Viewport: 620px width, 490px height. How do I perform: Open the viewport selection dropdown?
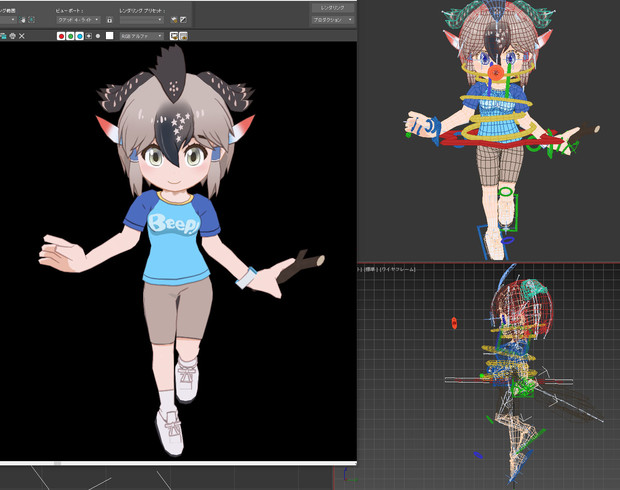coord(76,20)
